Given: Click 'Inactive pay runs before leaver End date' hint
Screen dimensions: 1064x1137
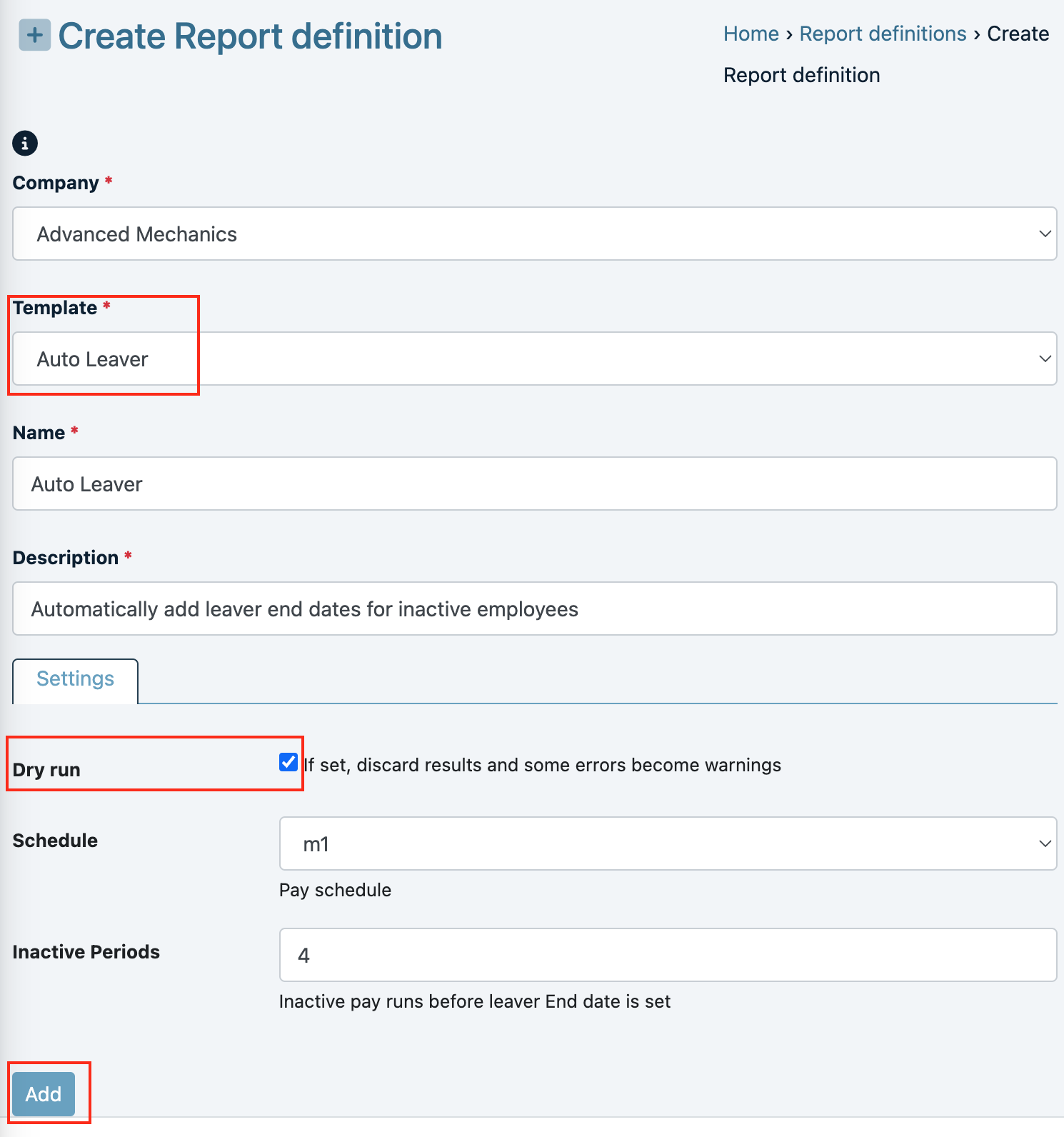Looking at the screenshot, I should 475,1001.
